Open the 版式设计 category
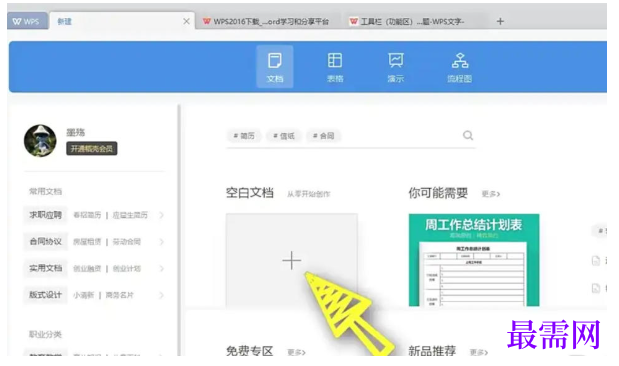This screenshot has height=366, width=619. point(45,295)
